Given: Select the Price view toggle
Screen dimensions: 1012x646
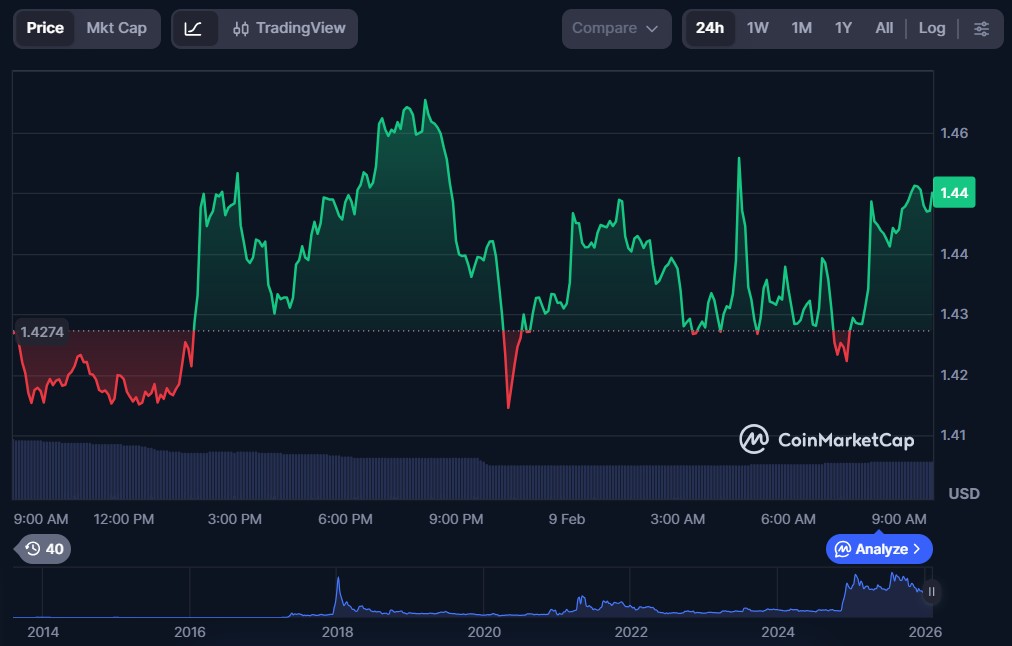Looking at the screenshot, I should coord(45,29).
